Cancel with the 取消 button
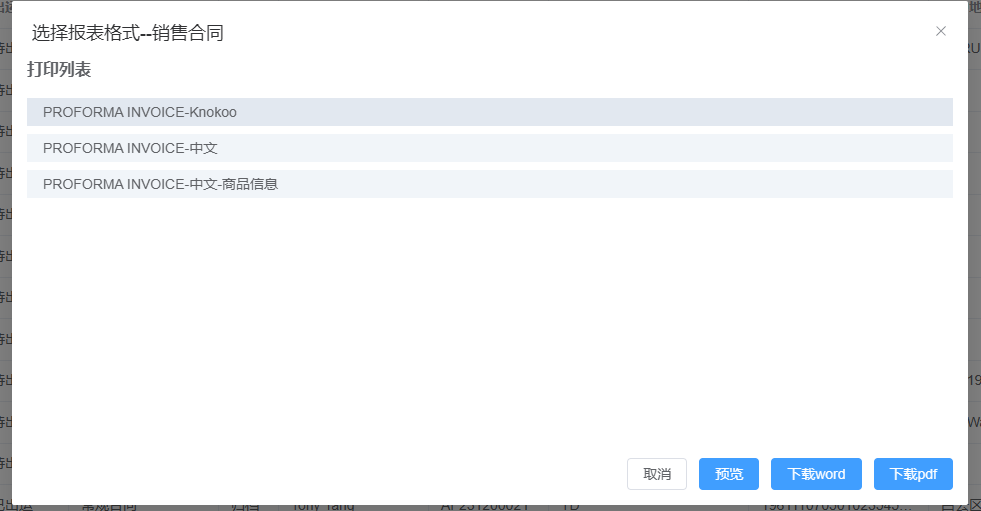The width and height of the screenshot is (981, 511). coord(657,474)
